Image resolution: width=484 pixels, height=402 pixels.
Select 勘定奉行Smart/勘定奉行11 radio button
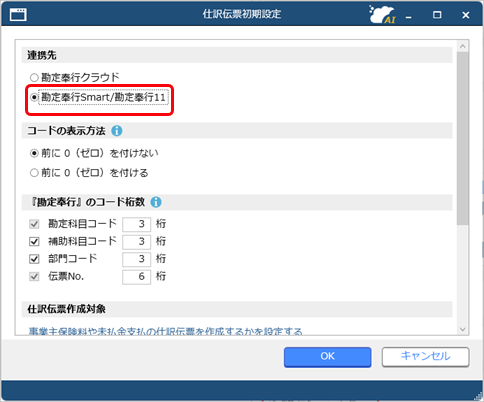click(x=34, y=97)
